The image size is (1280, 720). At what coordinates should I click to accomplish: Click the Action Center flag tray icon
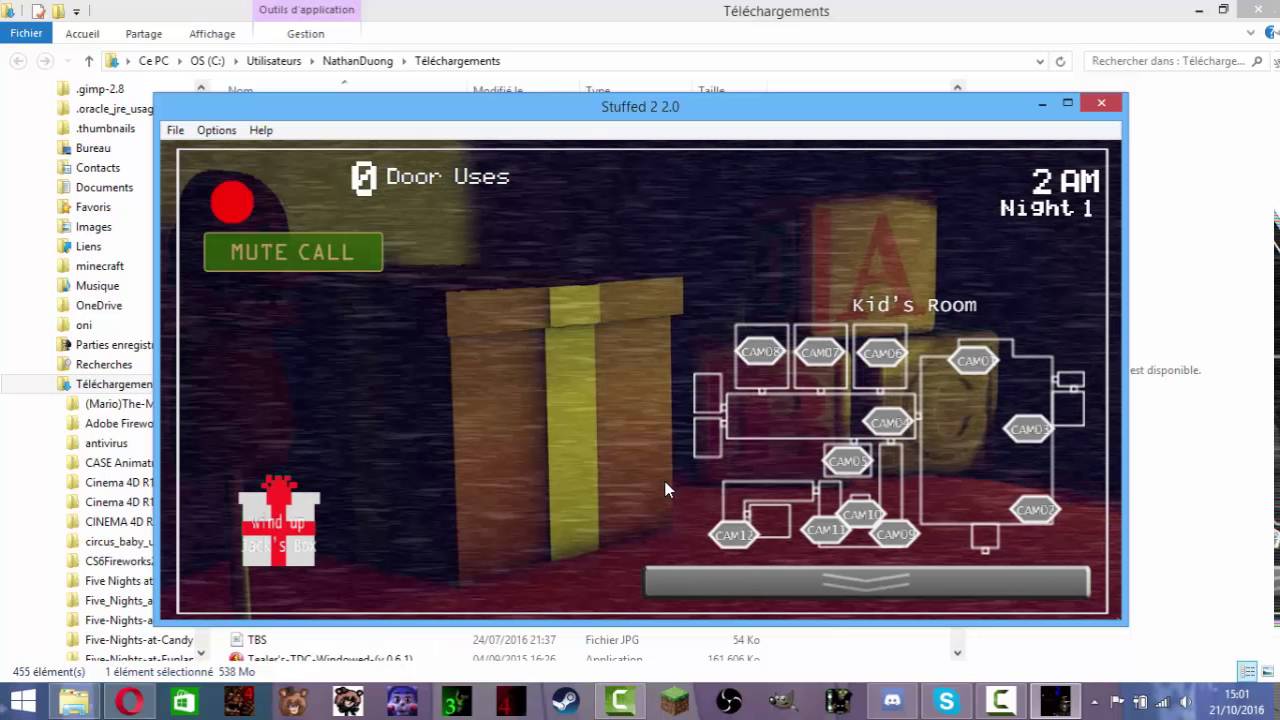[1117, 701]
